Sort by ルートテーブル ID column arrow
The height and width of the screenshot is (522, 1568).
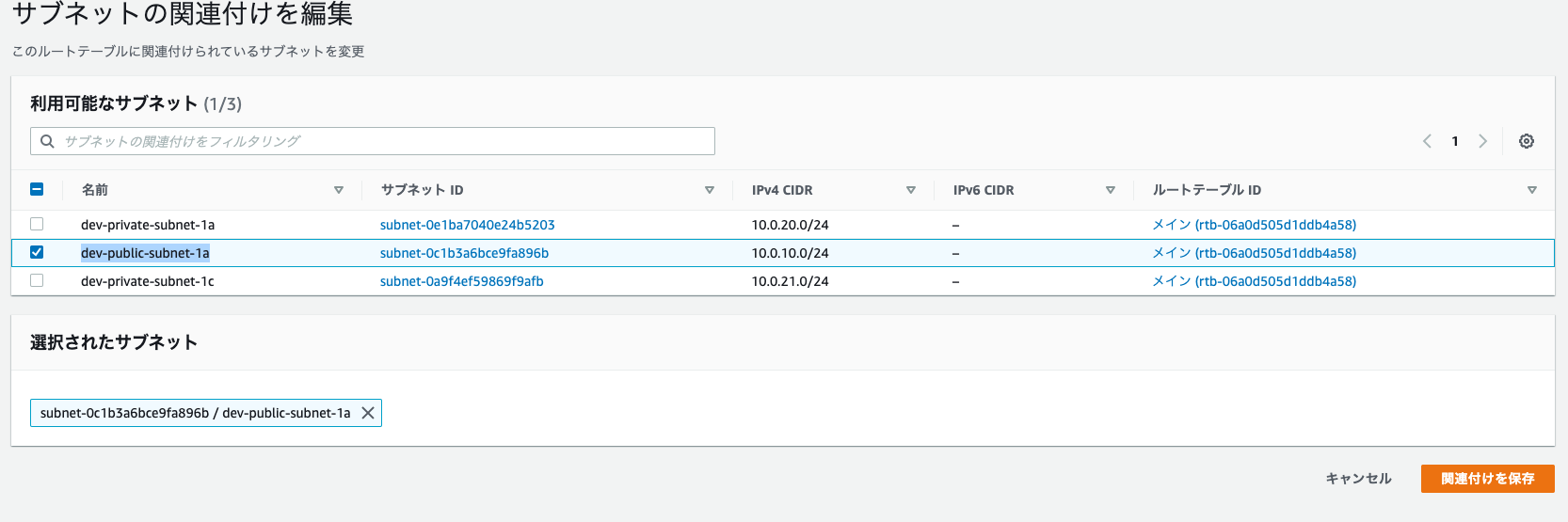(x=1532, y=190)
